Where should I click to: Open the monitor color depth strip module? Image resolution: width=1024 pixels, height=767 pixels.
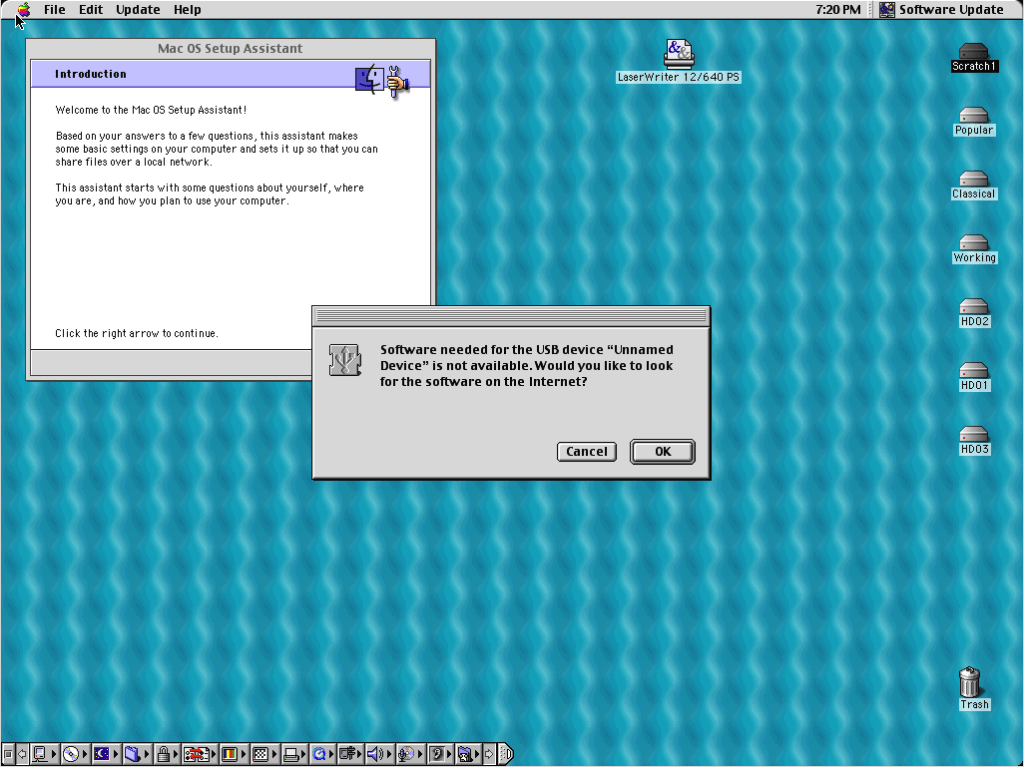coord(229,755)
